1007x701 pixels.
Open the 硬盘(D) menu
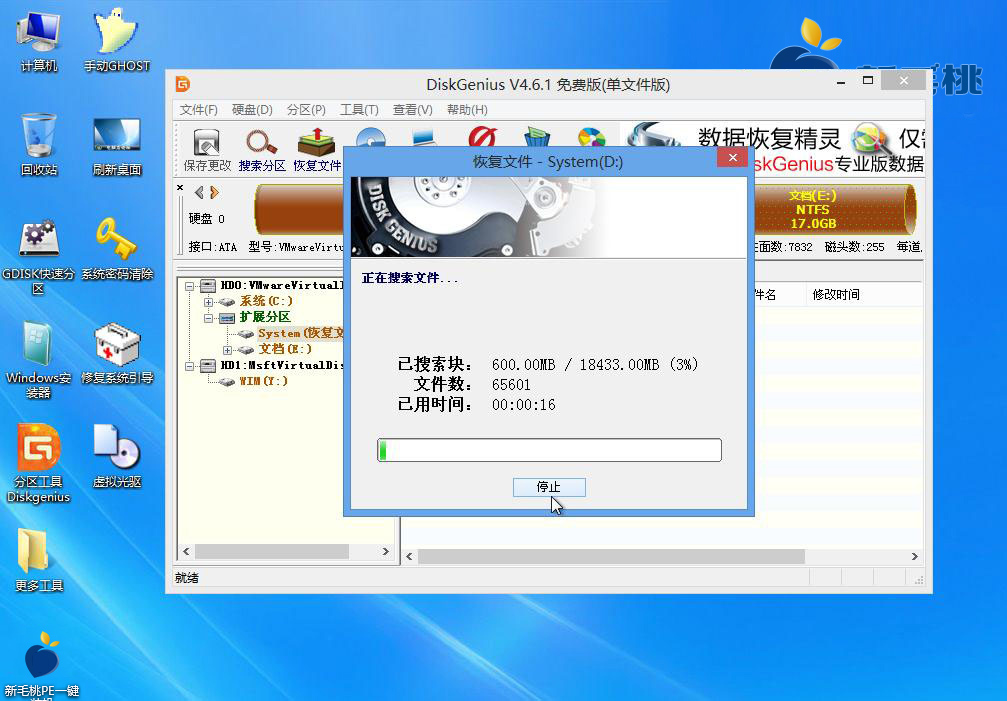pos(252,110)
